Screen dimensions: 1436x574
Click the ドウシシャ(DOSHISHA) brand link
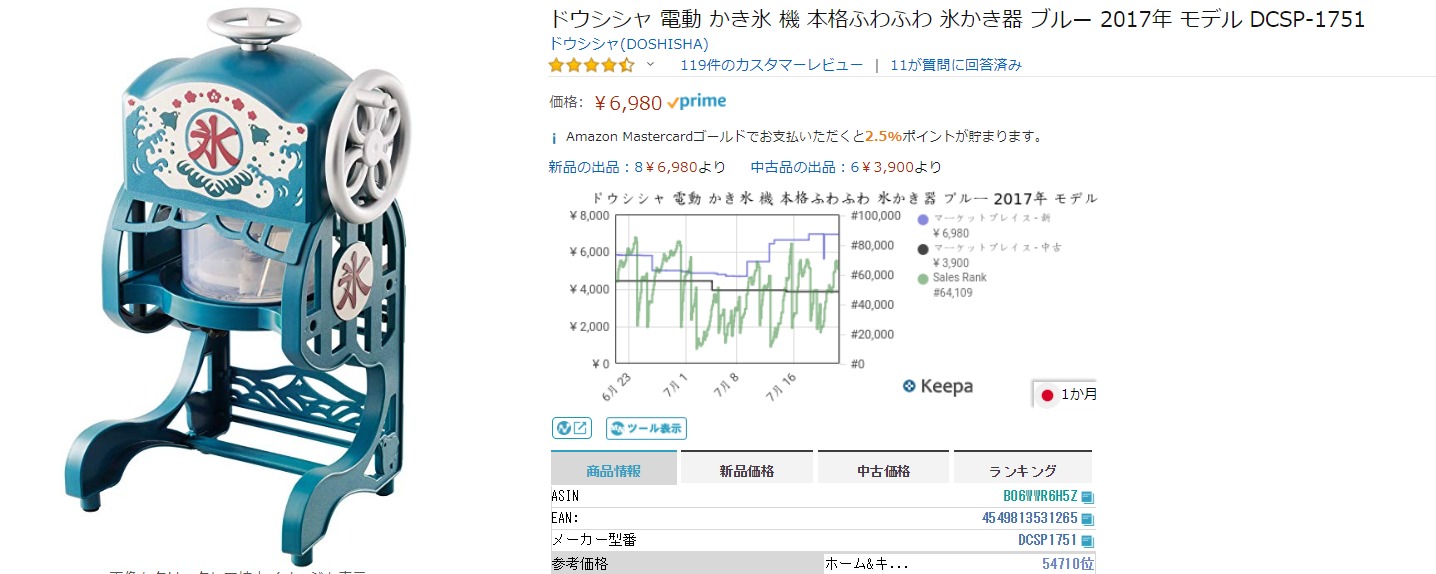coord(628,44)
